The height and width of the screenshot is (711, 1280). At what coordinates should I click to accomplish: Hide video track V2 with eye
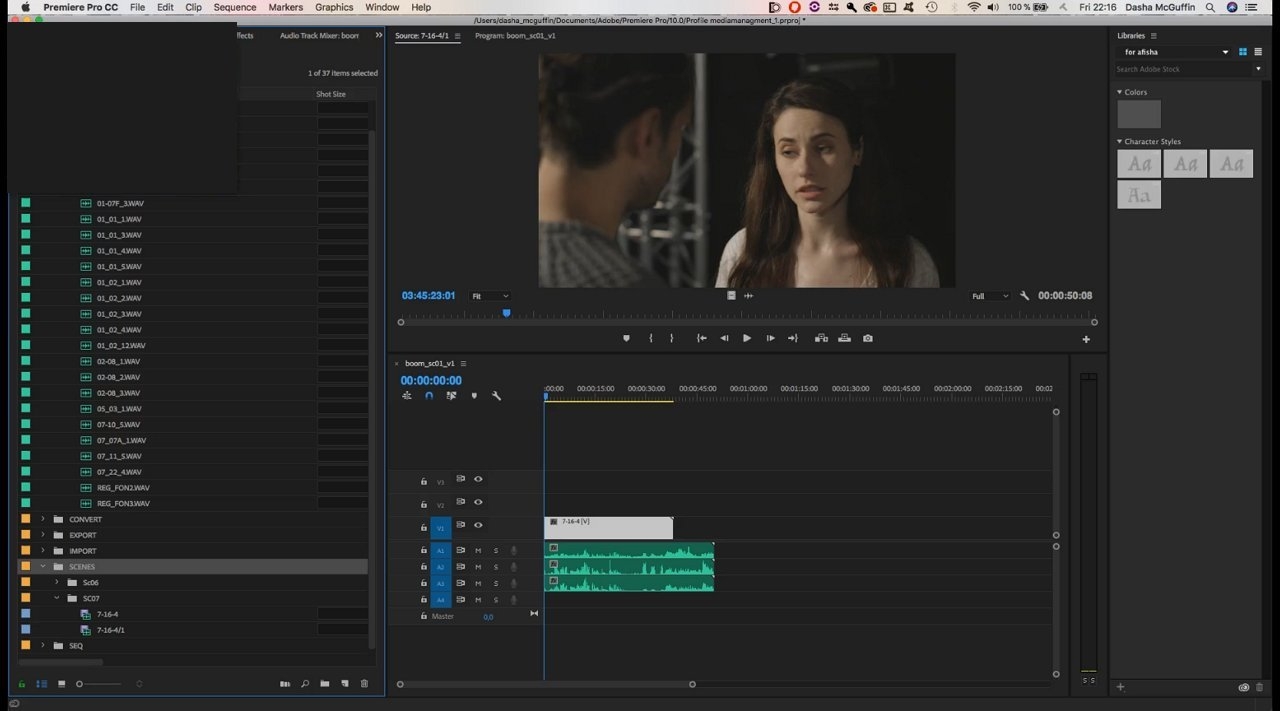[x=478, y=502]
